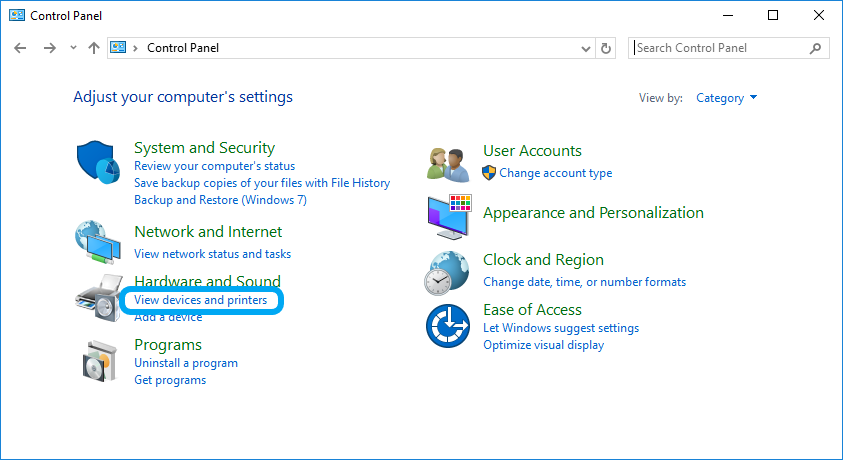Screen dimensions: 843x460
Task: Go up one level with up arrow
Action: click(94, 48)
